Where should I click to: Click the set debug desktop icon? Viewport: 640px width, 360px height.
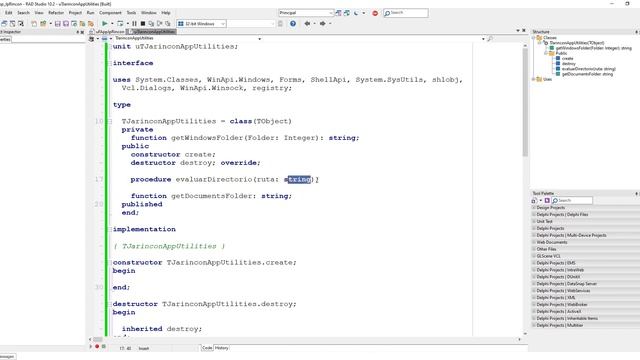[347, 13]
